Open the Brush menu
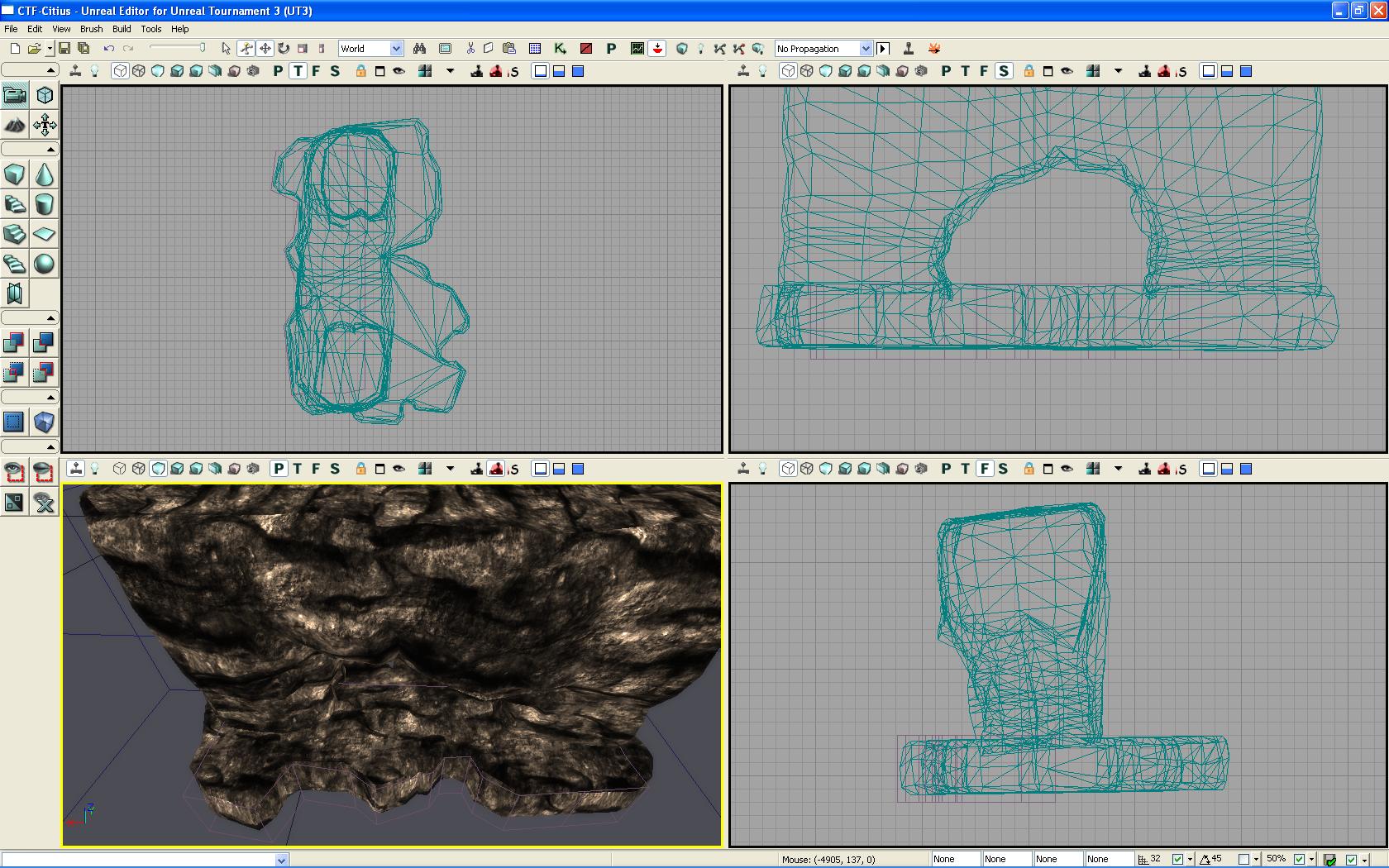 pyautogui.click(x=91, y=29)
